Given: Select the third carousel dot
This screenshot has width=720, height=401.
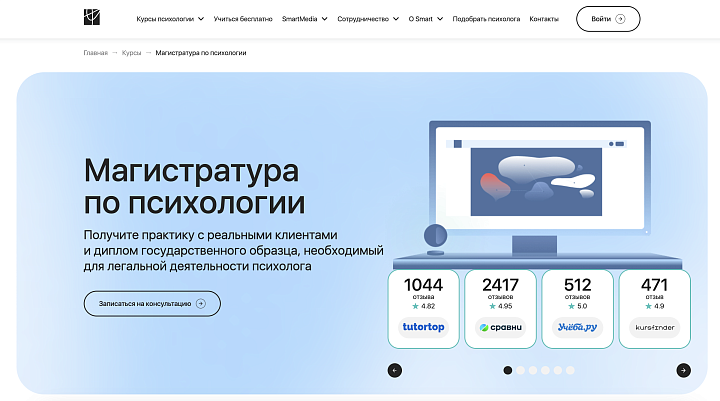Looking at the screenshot, I should pyautogui.click(x=533, y=370).
